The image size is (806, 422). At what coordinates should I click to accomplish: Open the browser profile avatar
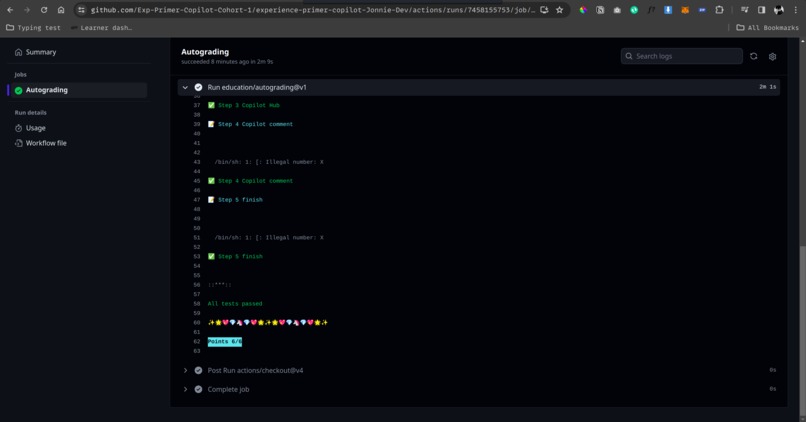(779, 10)
